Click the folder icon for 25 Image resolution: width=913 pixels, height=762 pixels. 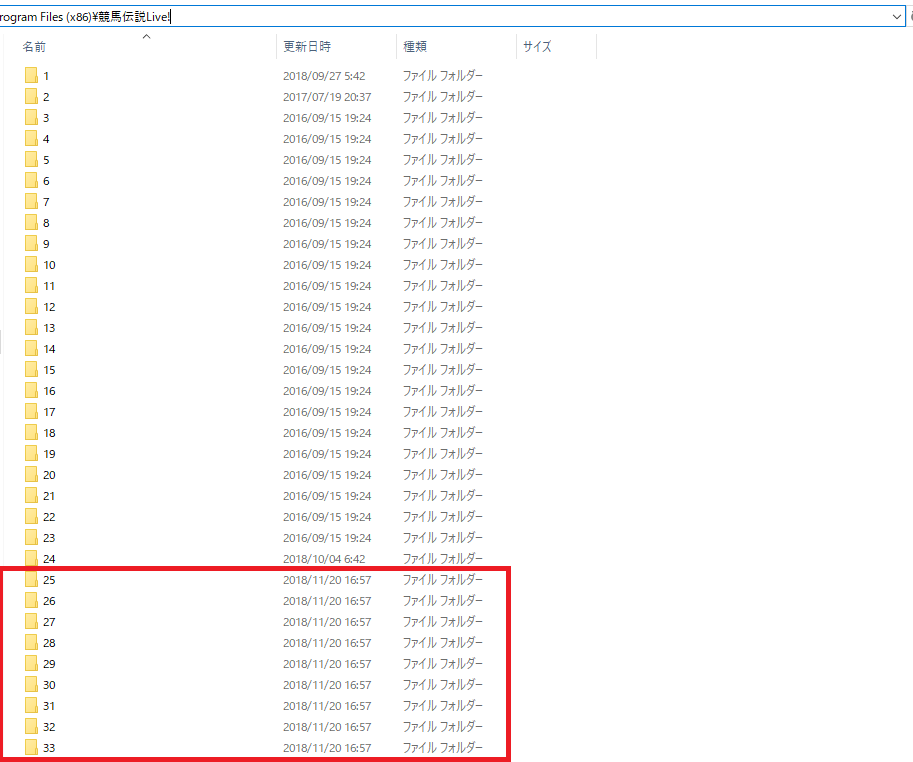click(x=31, y=580)
